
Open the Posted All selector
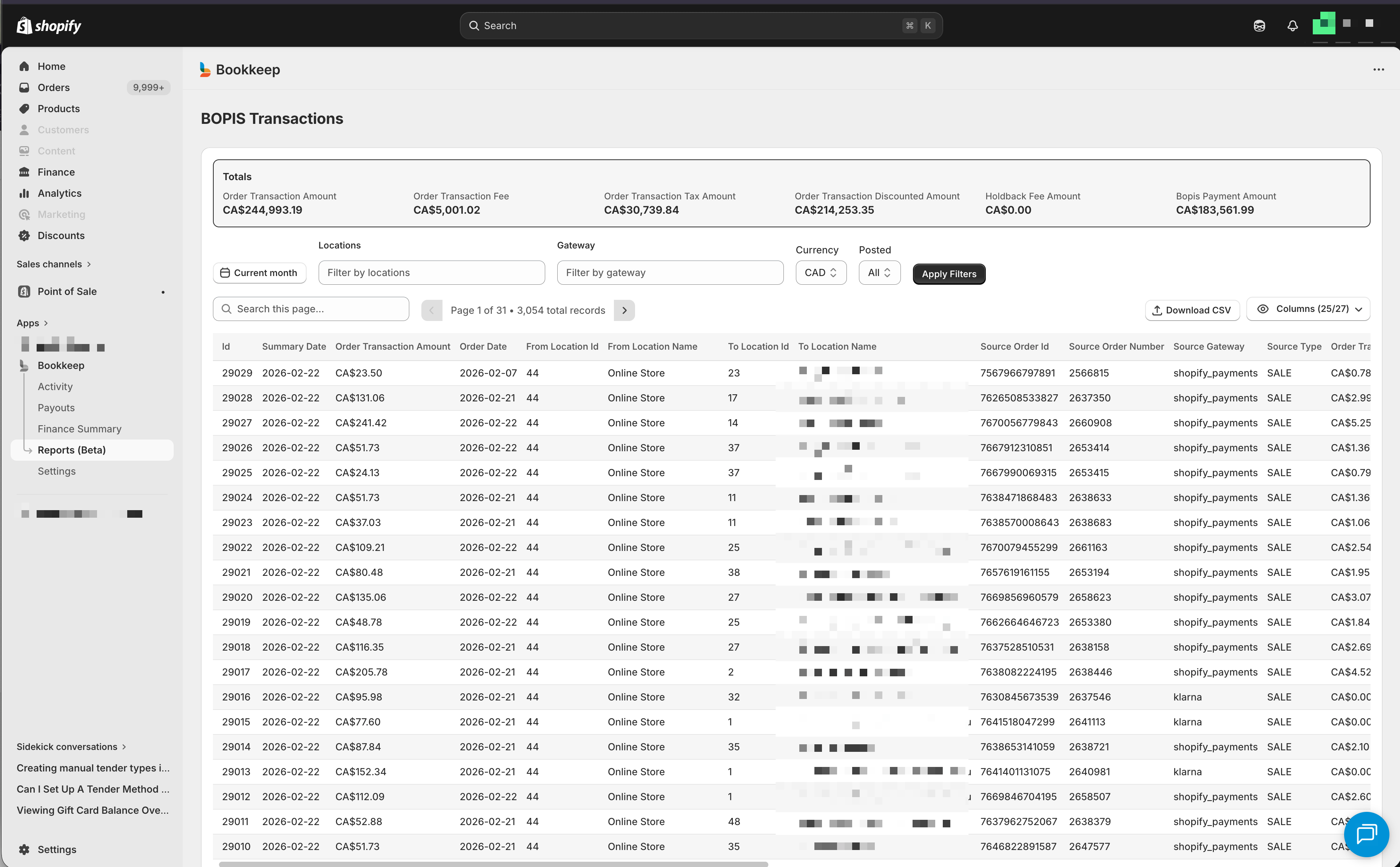[x=879, y=273]
